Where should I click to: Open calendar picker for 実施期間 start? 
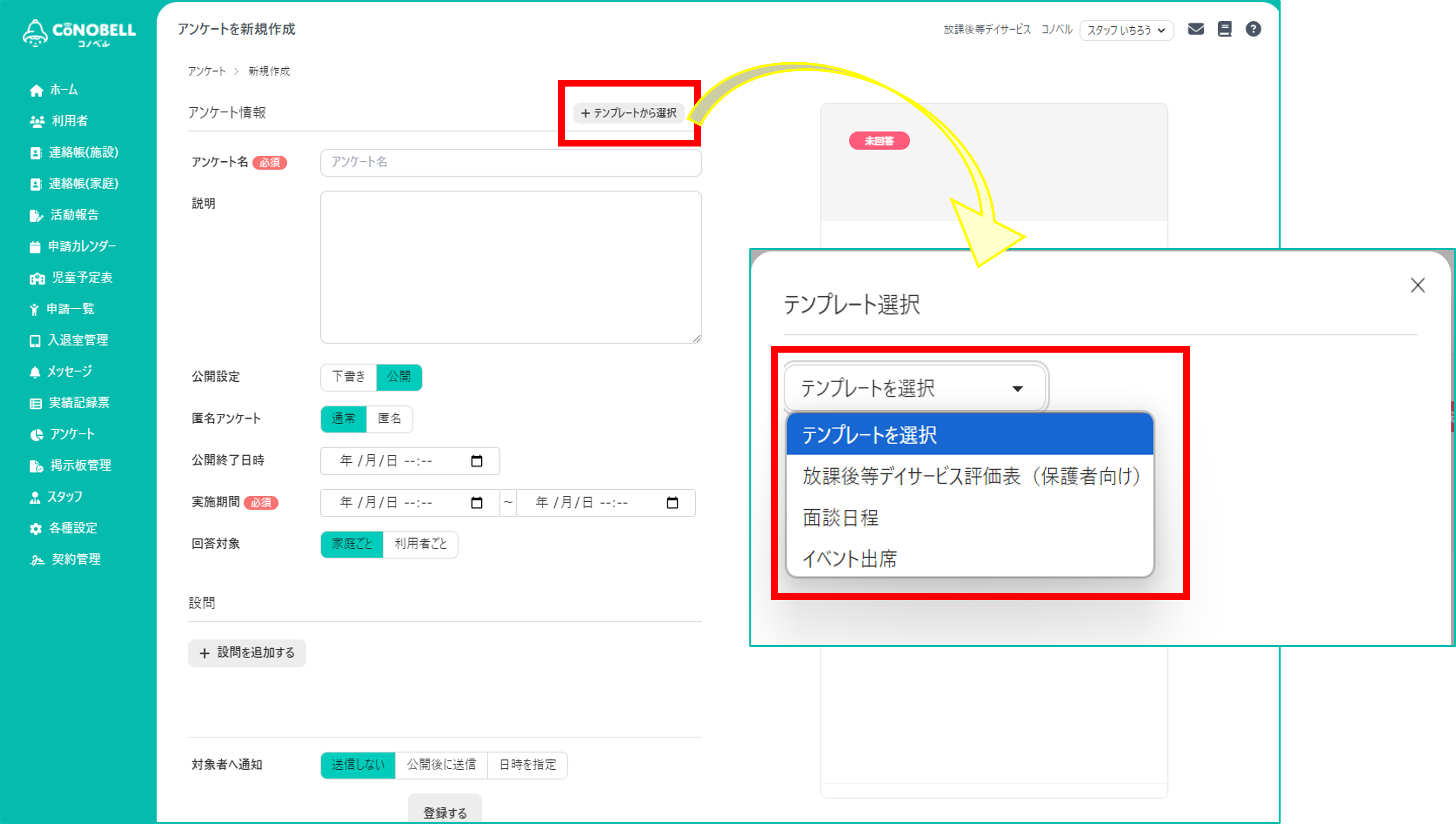point(476,503)
